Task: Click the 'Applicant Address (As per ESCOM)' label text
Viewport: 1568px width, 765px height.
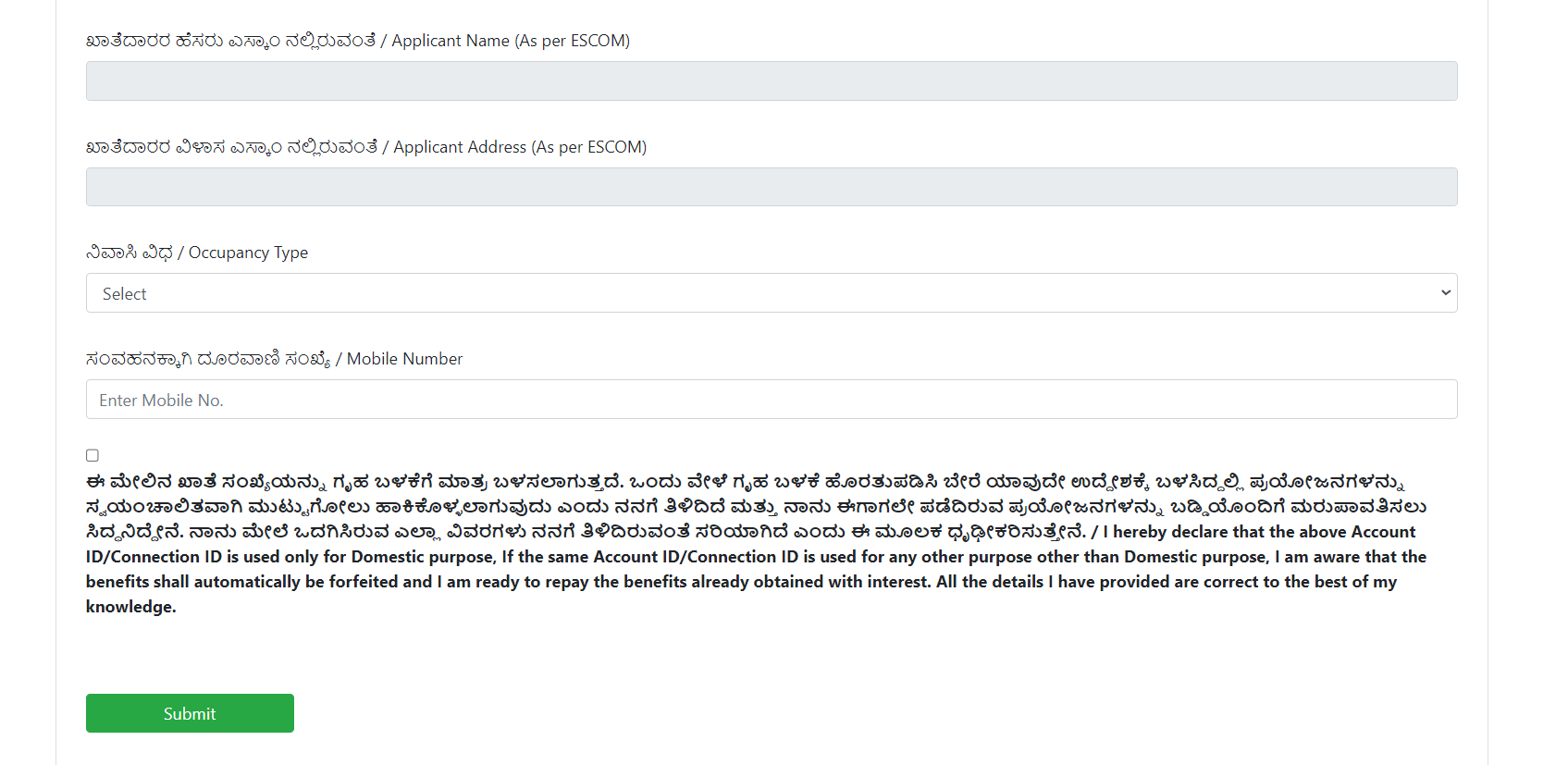Action: pyautogui.click(x=520, y=147)
